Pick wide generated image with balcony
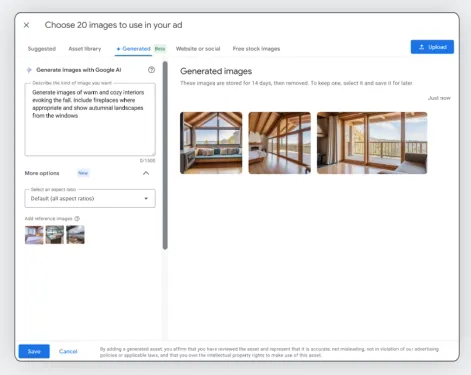Viewport: 471px width, 375px height. point(372,143)
